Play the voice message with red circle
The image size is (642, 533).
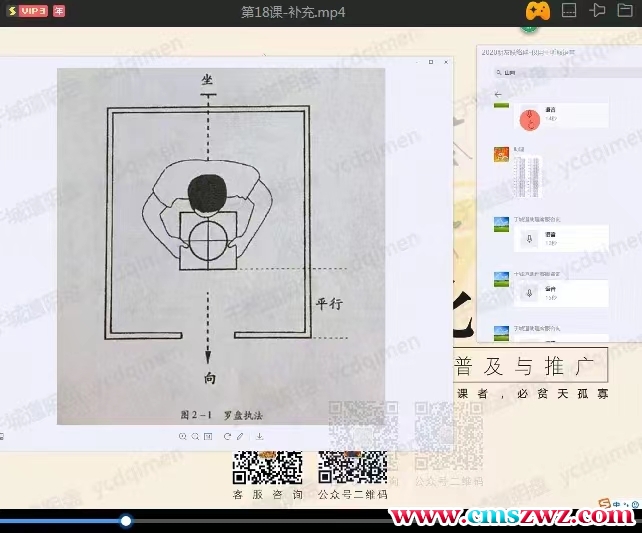531,119
